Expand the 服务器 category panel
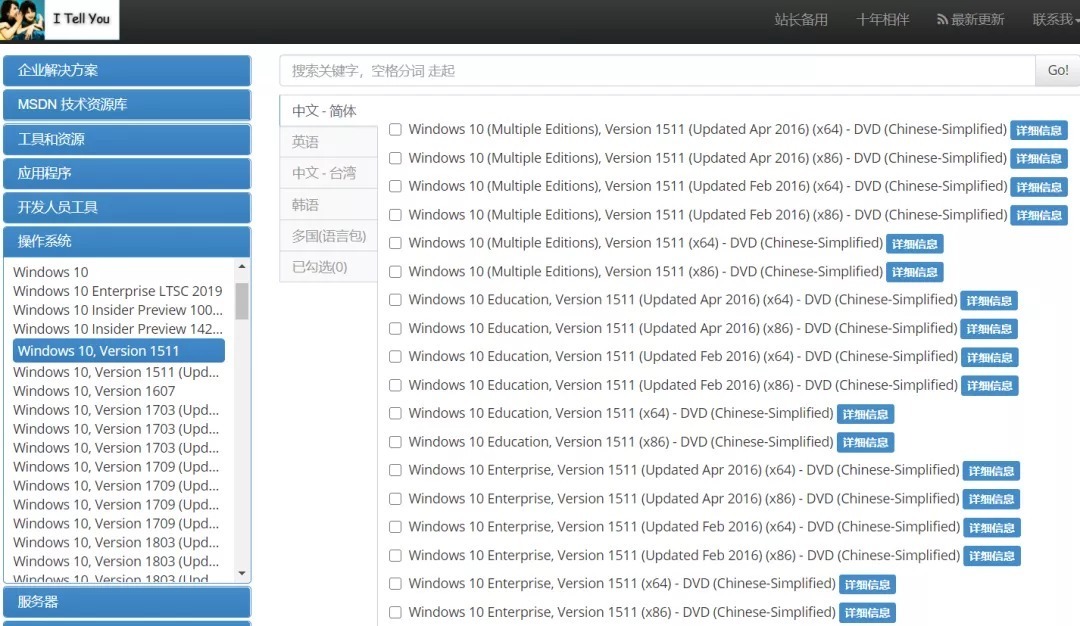 pyautogui.click(x=126, y=602)
